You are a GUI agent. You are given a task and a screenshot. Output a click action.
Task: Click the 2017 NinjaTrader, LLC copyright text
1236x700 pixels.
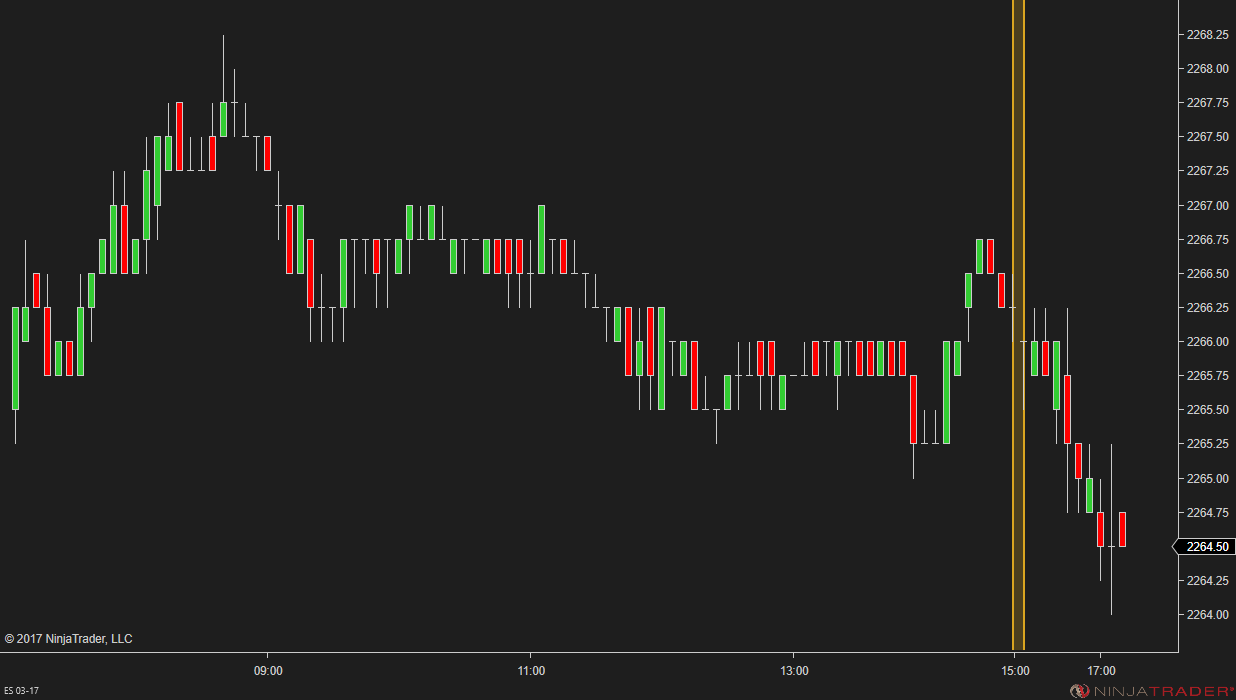[x=68, y=638]
